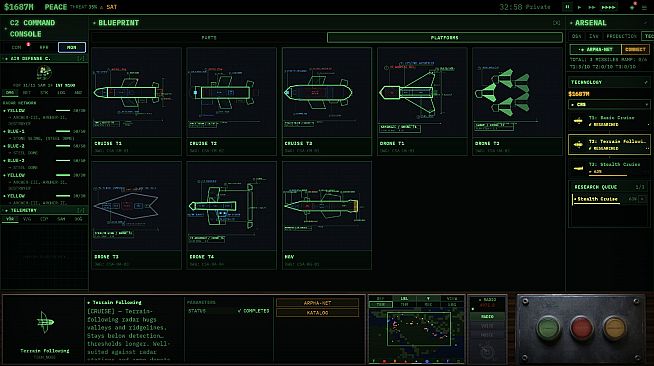654x366 pixels.
Task: Toggle LBL labels on the minimap
Action: click(404, 298)
